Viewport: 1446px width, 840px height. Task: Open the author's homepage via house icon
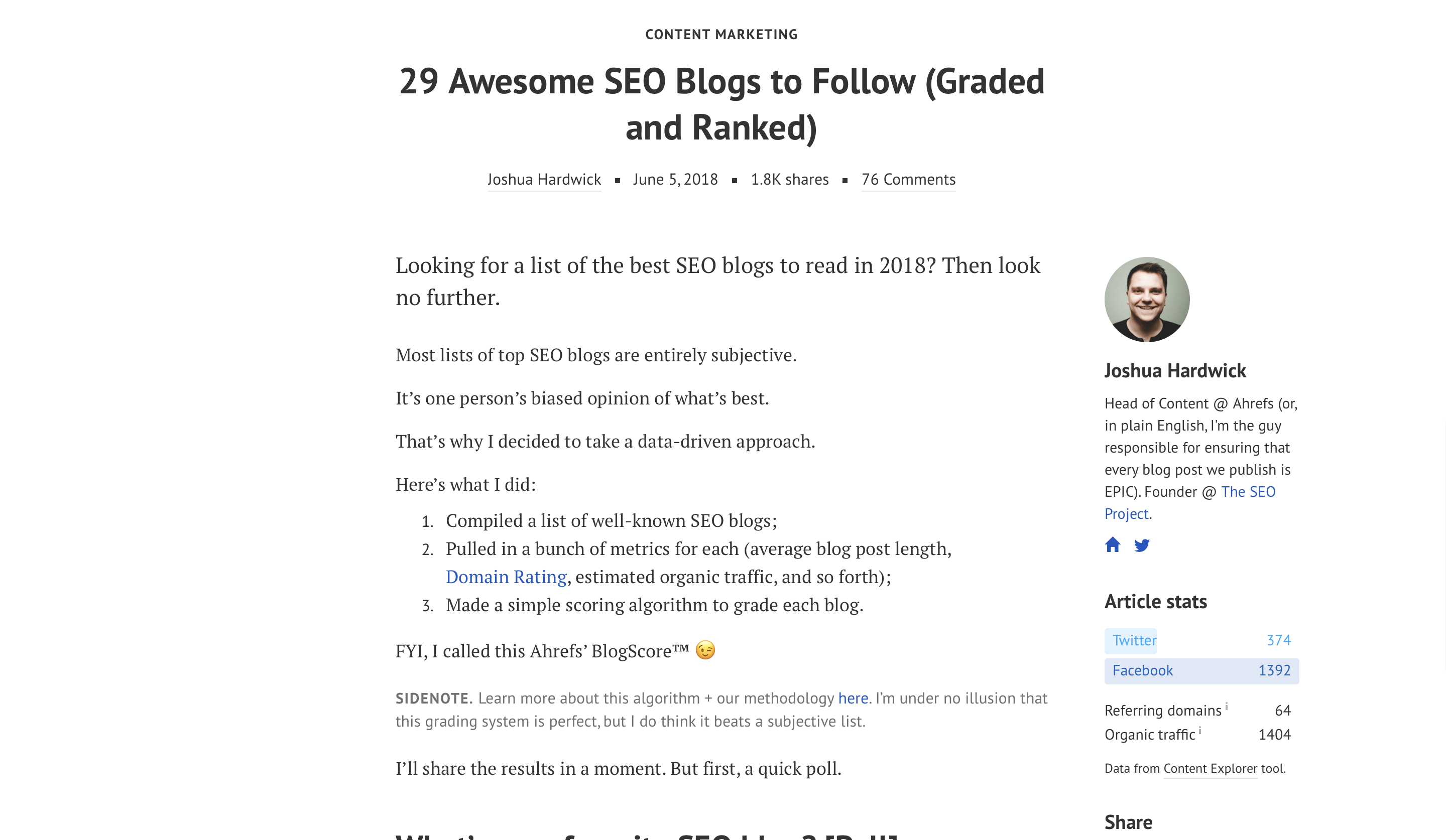tap(1113, 545)
